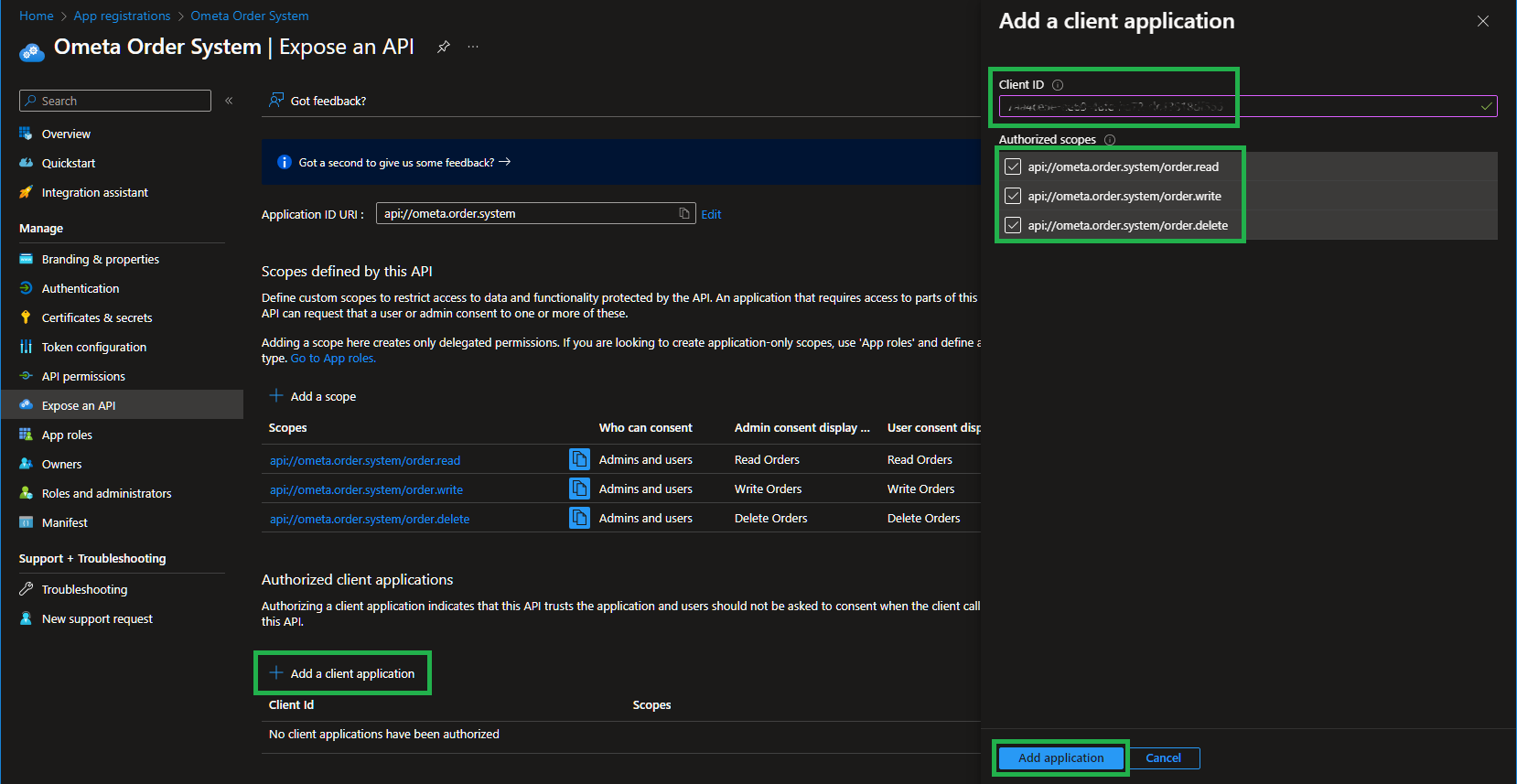1517x784 pixels.
Task: Click the Client ID info icon
Action: click(x=1058, y=85)
